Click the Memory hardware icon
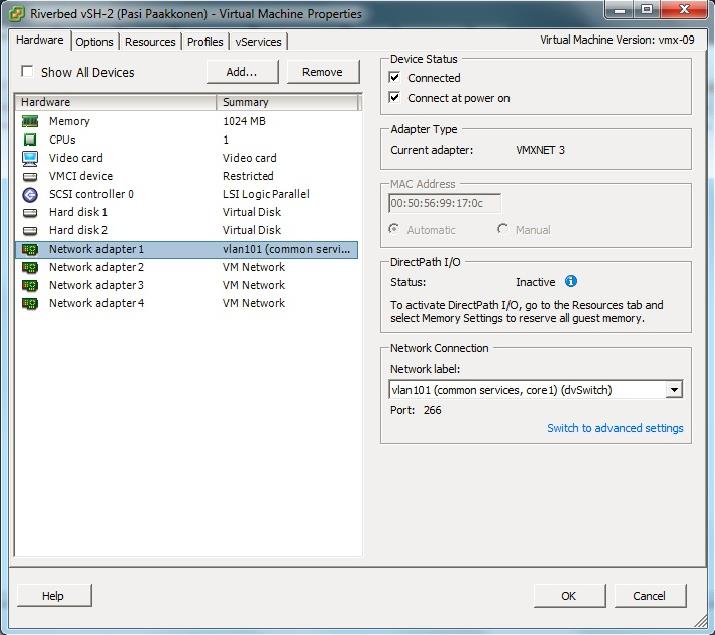The image size is (715, 635). pyautogui.click(x=30, y=121)
